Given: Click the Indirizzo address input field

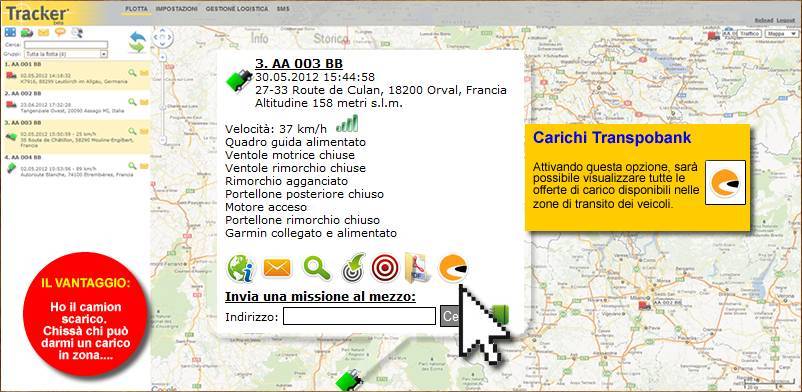Looking at the screenshot, I should click(359, 316).
